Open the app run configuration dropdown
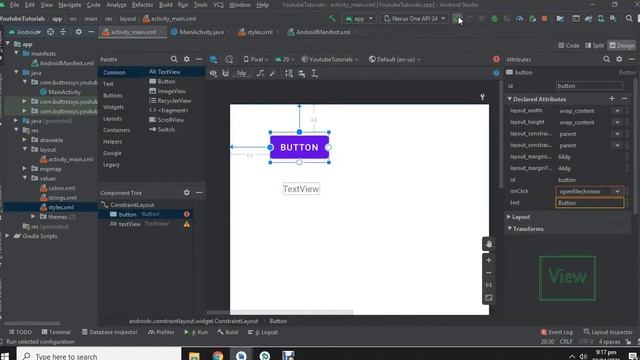Screen dimensions: 640x360 point(359,18)
